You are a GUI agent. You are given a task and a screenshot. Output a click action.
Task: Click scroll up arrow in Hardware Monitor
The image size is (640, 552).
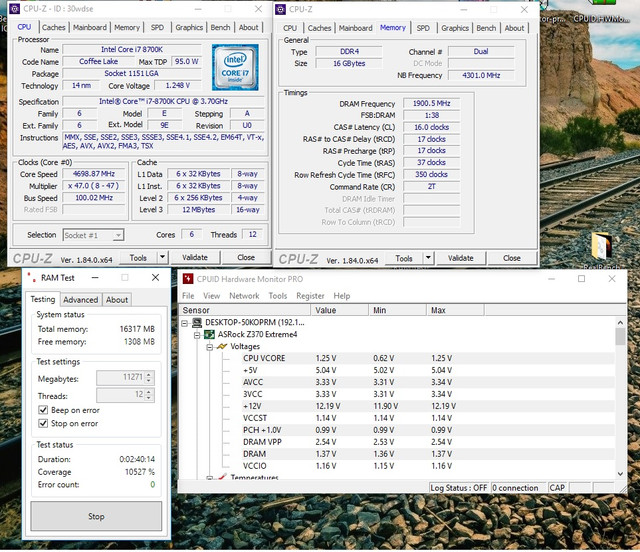click(620, 323)
